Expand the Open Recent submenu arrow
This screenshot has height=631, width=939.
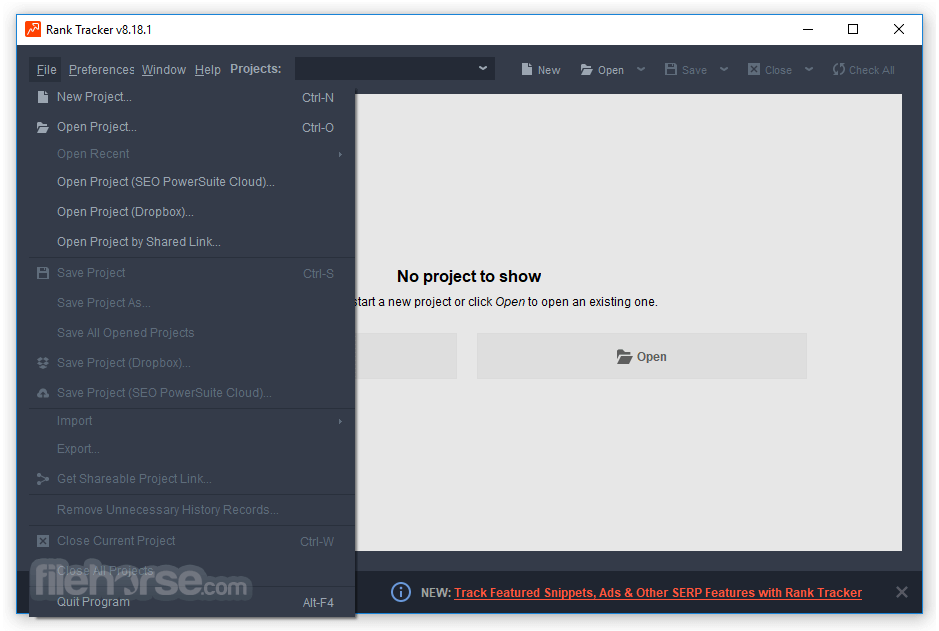[340, 154]
